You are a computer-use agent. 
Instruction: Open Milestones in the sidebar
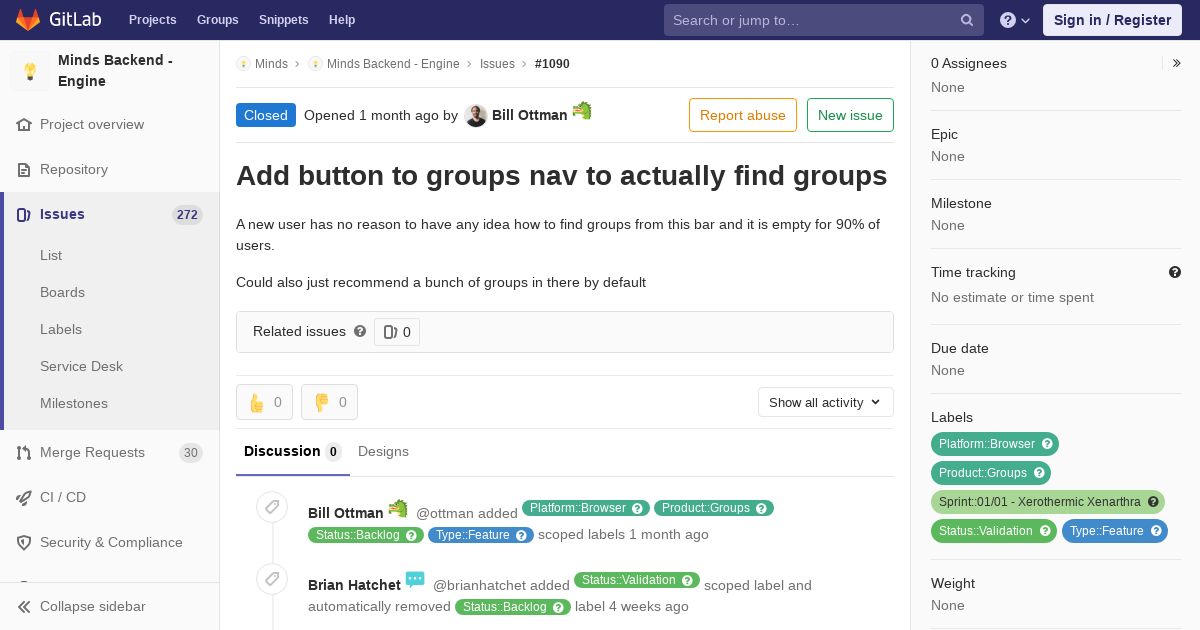coord(74,403)
